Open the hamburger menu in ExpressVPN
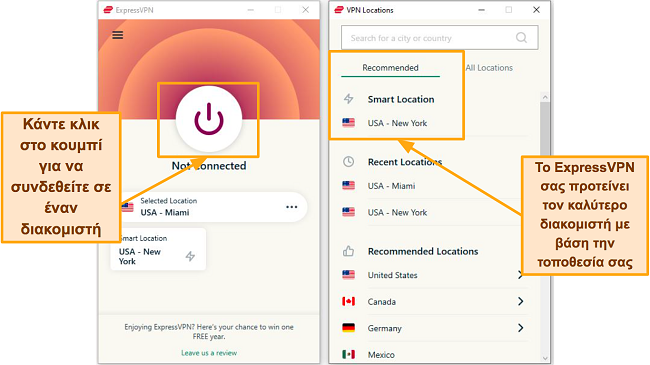Viewport: 650px width, 365px height. (118, 35)
